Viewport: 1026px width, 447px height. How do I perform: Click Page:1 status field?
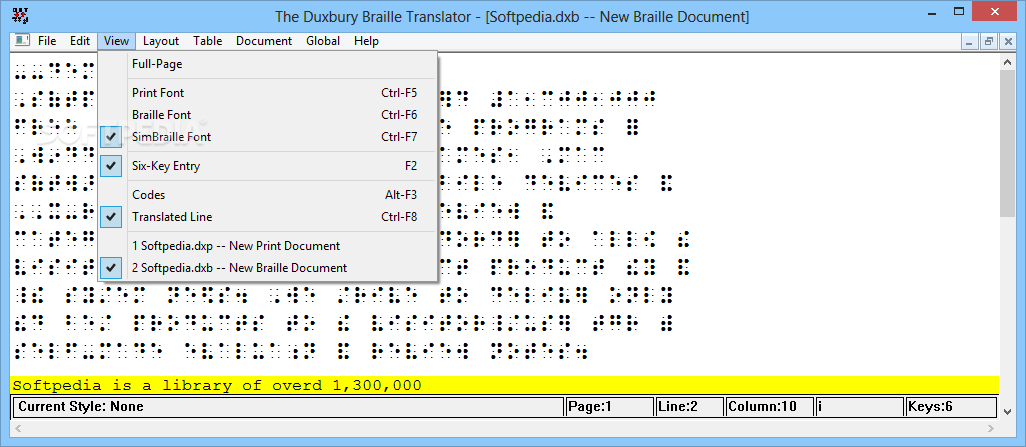pyautogui.click(x=609, y=406)
